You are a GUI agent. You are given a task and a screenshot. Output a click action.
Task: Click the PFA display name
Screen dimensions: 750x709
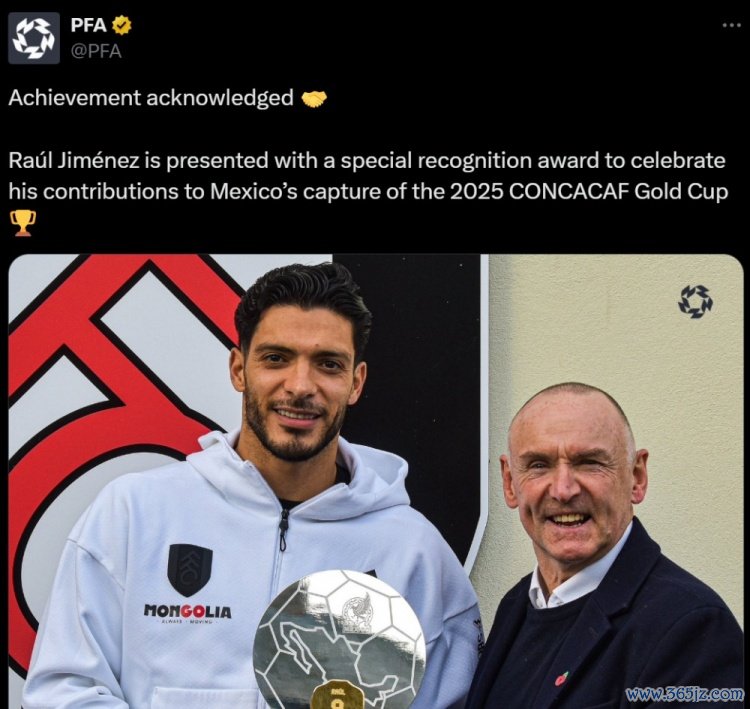(88, 25)
